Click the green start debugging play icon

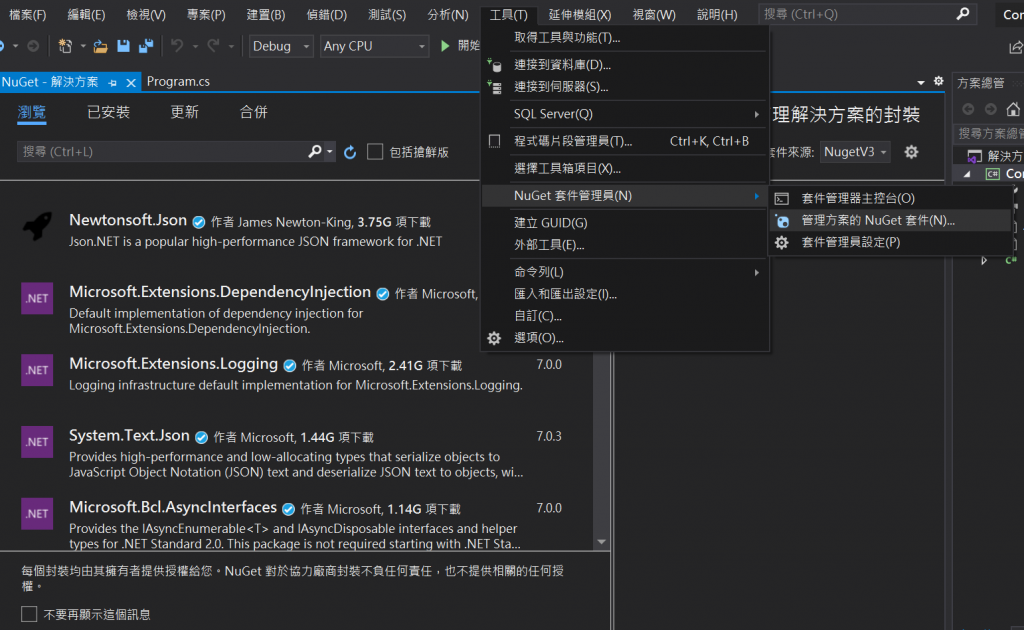point(445,46)
